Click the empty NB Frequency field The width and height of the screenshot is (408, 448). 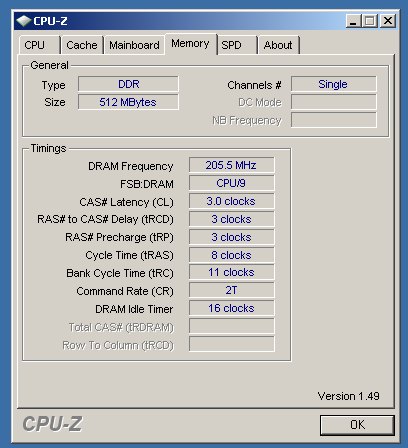pos(334,120)
